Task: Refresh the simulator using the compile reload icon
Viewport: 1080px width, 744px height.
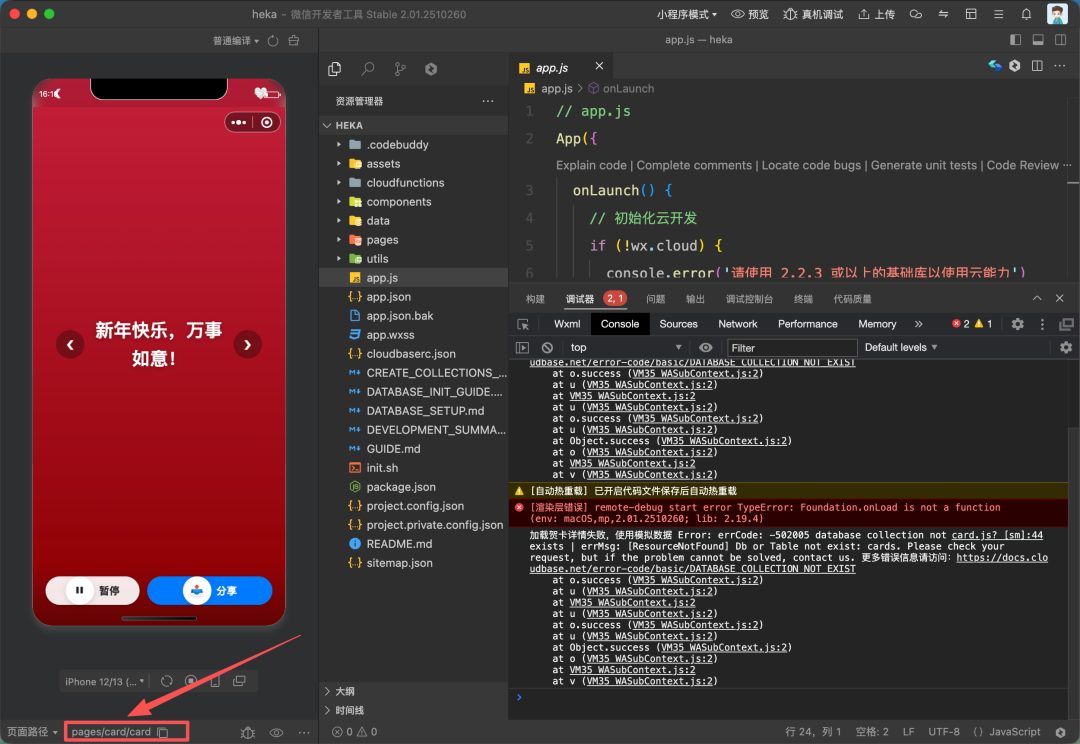Action: click(x=167, y=681)
